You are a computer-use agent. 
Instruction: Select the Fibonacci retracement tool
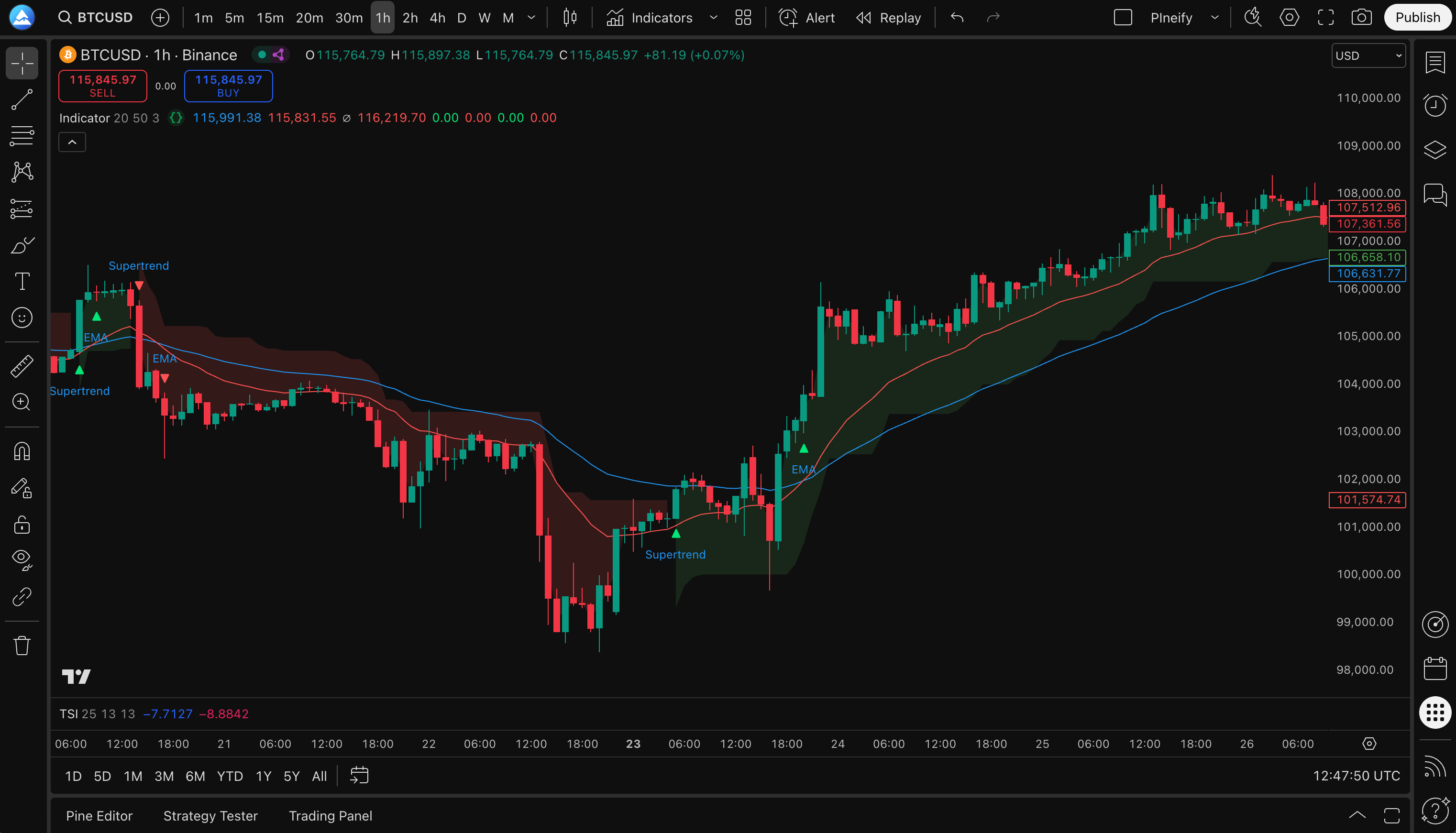point(22,136)
